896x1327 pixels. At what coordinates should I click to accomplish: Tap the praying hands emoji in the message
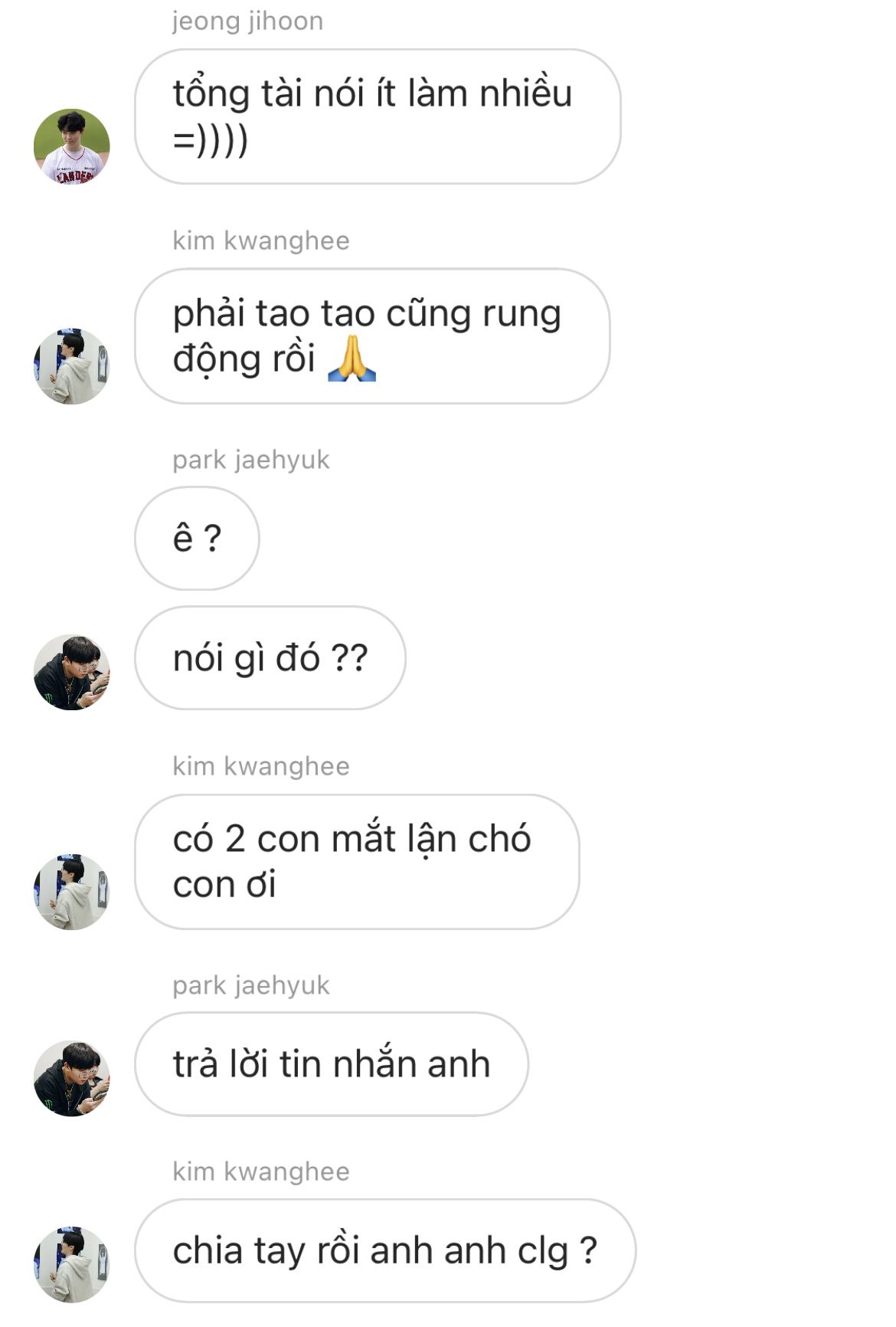coord(352,359)
